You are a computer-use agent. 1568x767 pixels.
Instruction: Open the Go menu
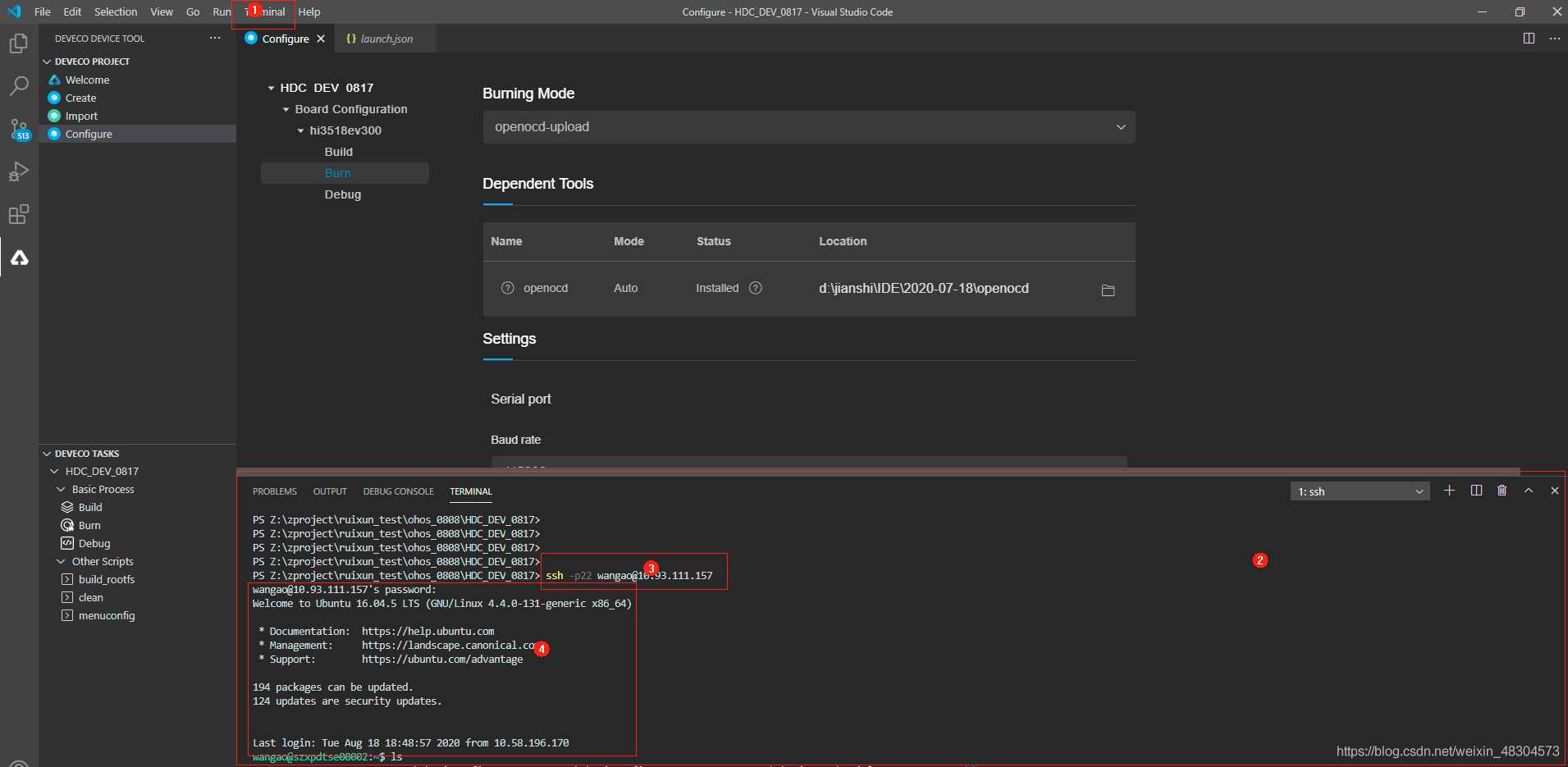tap(193, 11)
